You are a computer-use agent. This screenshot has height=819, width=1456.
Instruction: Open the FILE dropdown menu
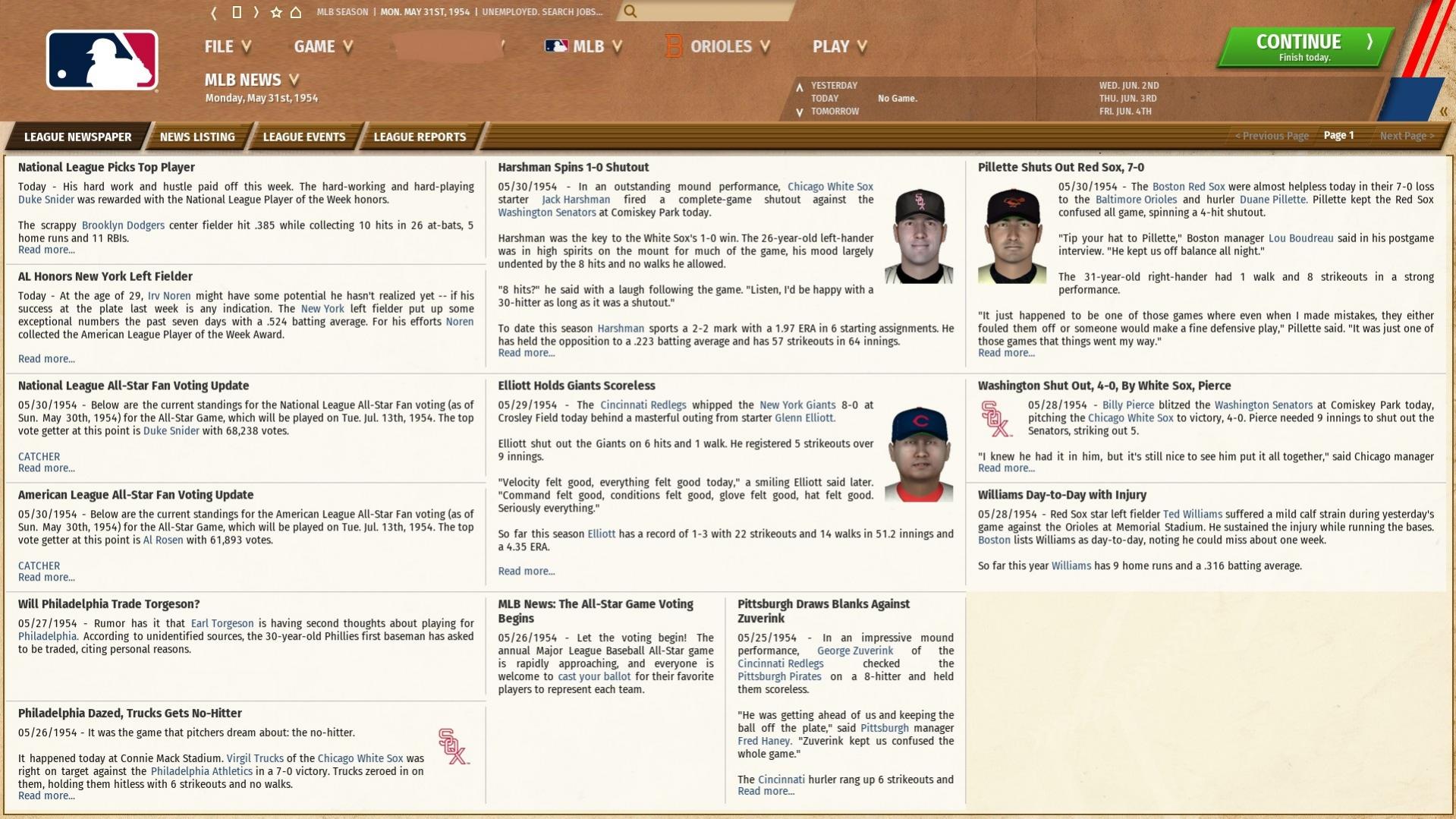click(x=228, y=46)
